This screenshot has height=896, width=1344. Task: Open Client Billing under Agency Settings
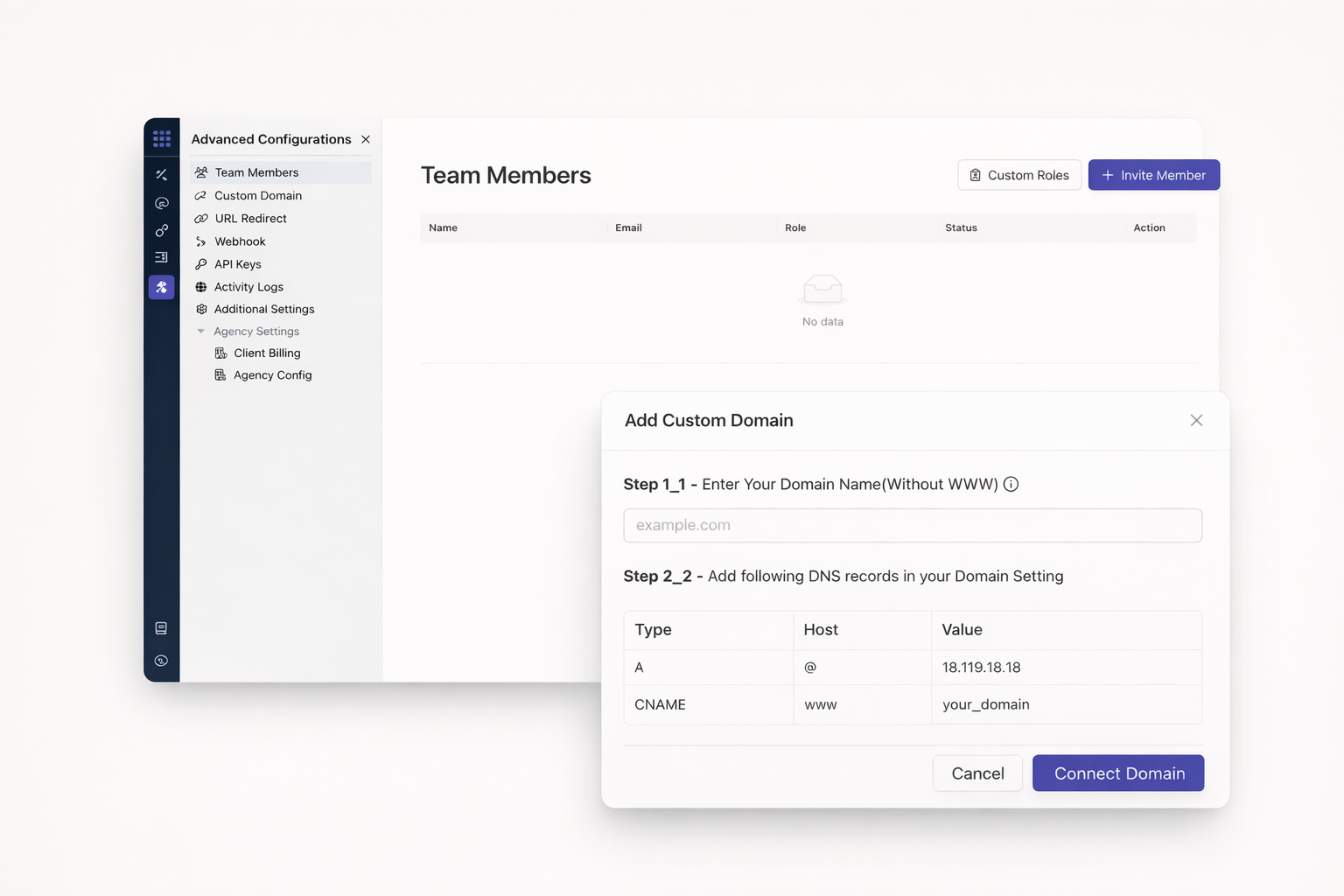pyautogui.click(x=267, y=353)
